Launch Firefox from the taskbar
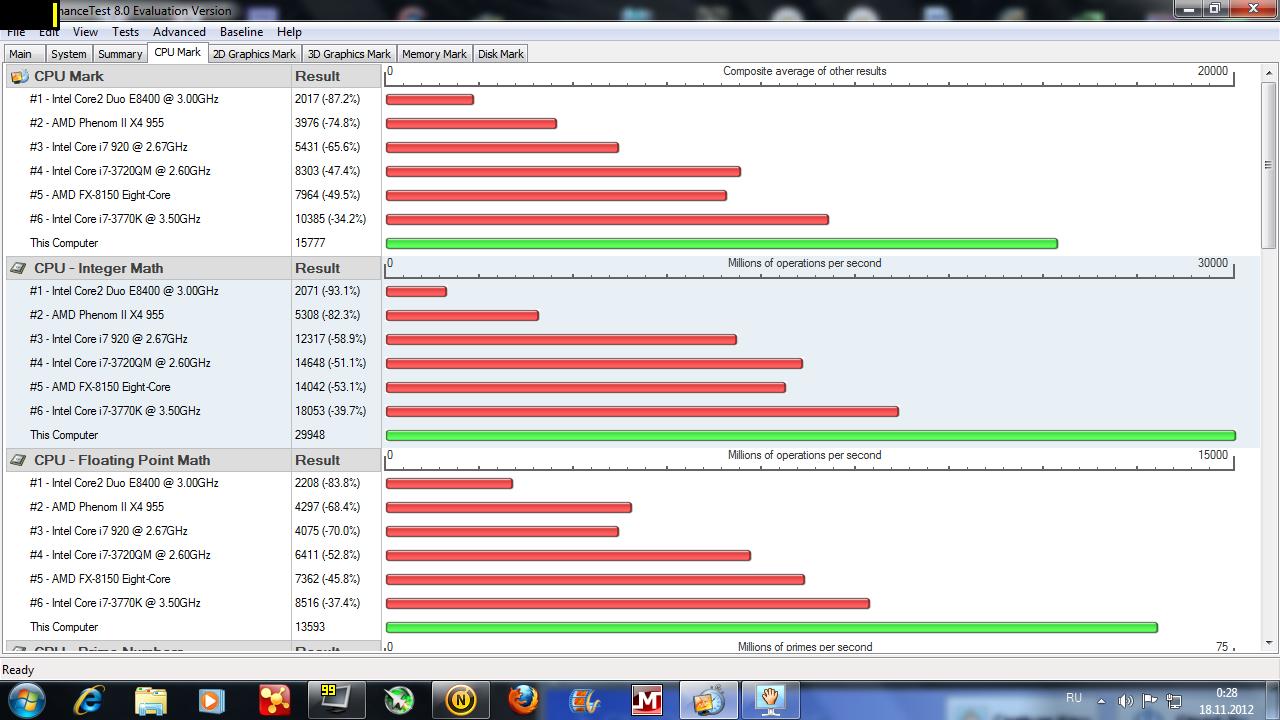 [x=523, y=699]
